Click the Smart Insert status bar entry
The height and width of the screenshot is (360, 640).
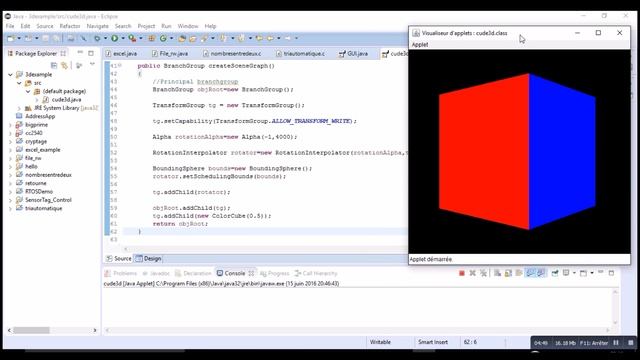pyautogui.click(x=433, y=342)
